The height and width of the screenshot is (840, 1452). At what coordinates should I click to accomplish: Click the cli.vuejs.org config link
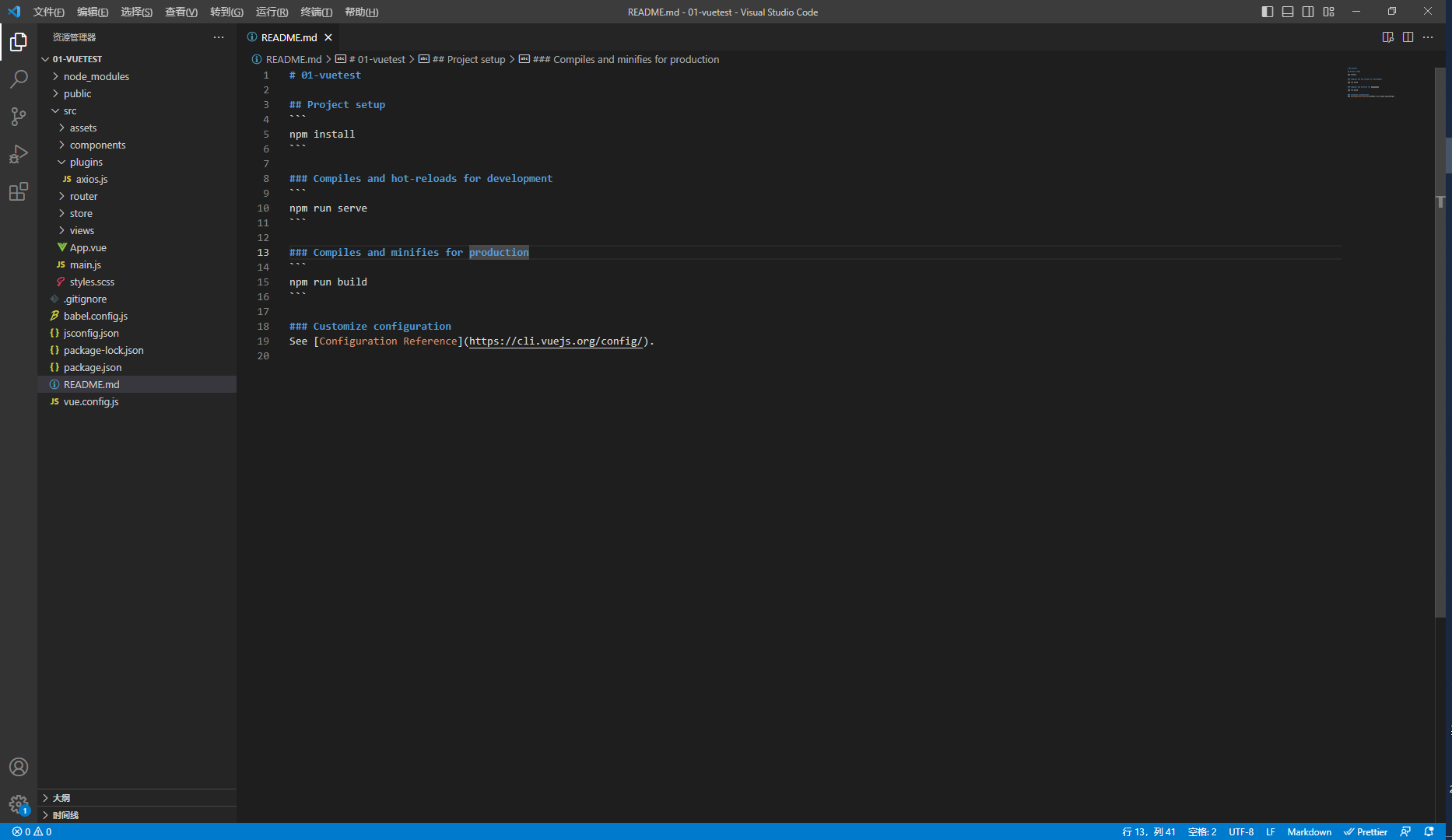pyautogui.click(x=556, y=341)
